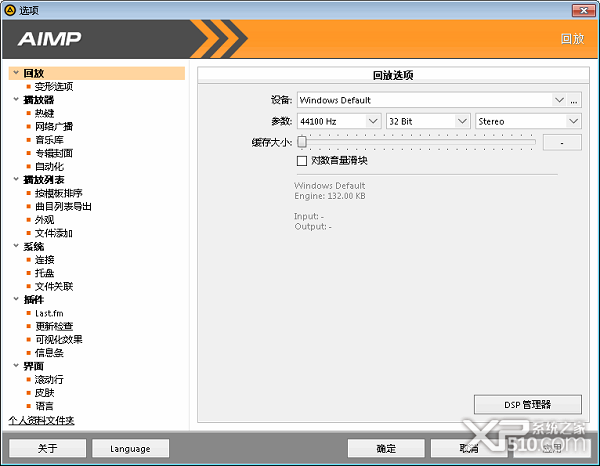Open the 托盘 settings page

point(44,273)
